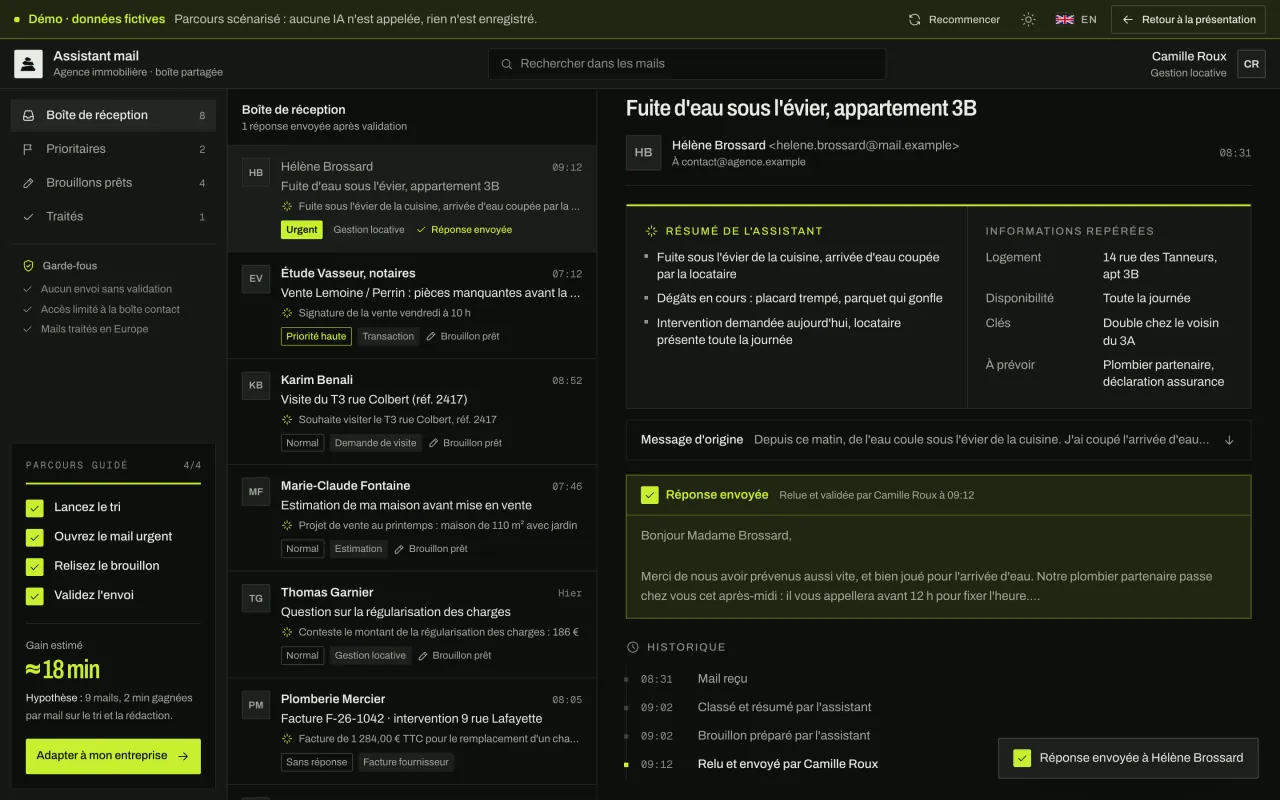Toggle the Validez l'envoi checkbox
The image size is (1280, 800).
coord(35,596)
